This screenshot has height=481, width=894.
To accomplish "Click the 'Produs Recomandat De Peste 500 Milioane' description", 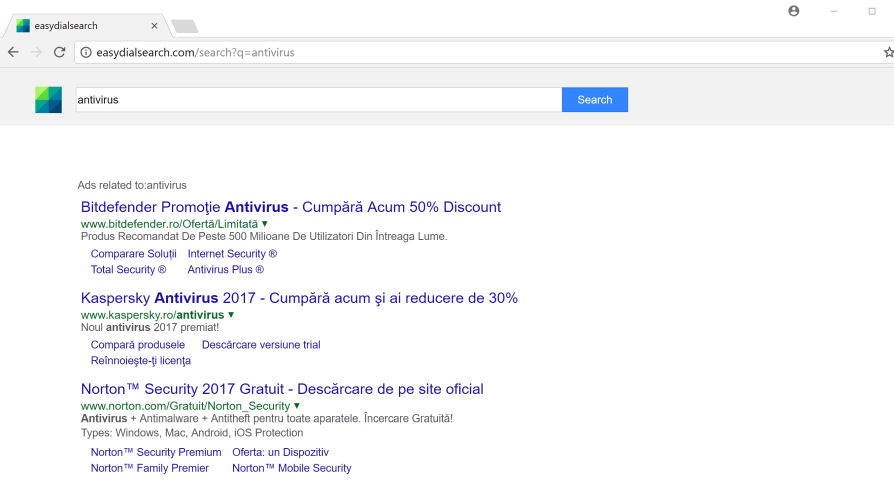I will (264, 237).
